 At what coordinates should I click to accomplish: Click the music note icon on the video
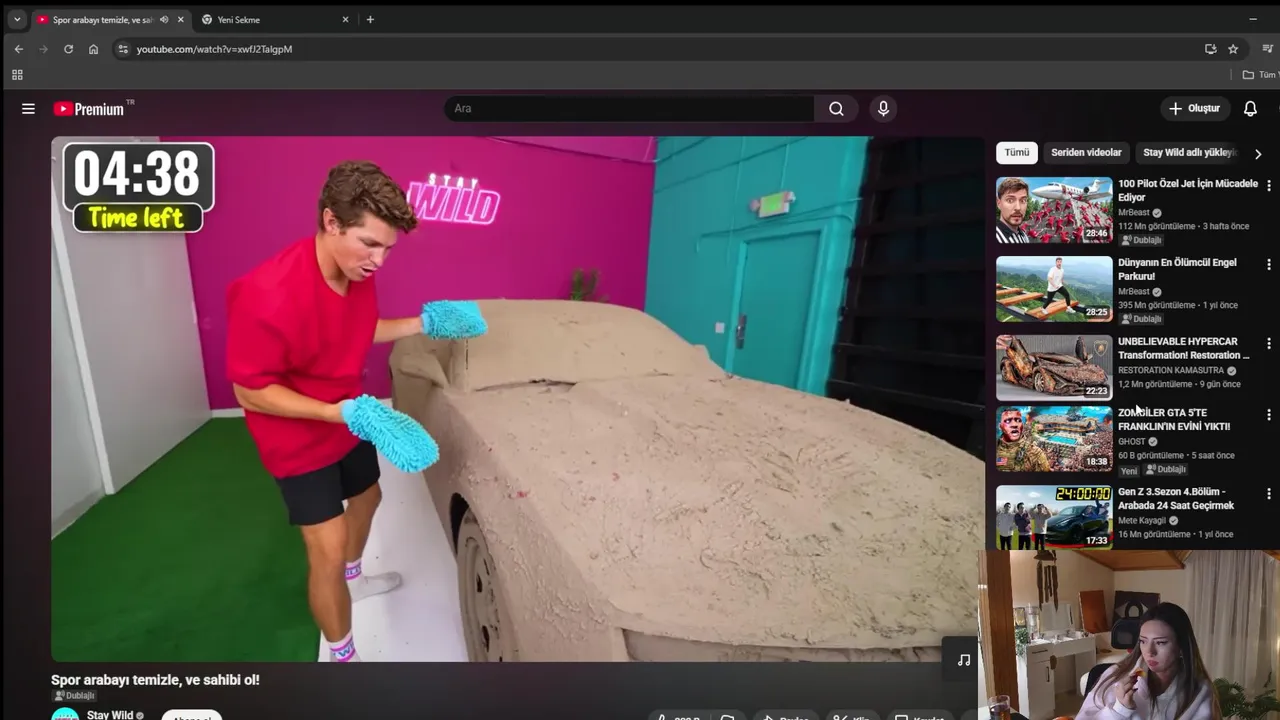964,660
